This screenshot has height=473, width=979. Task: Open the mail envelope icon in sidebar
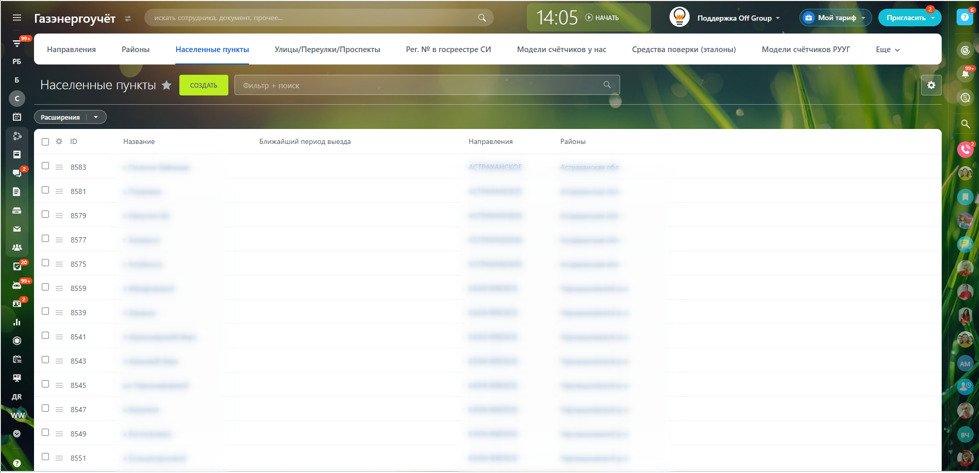[x=17, y=229]
